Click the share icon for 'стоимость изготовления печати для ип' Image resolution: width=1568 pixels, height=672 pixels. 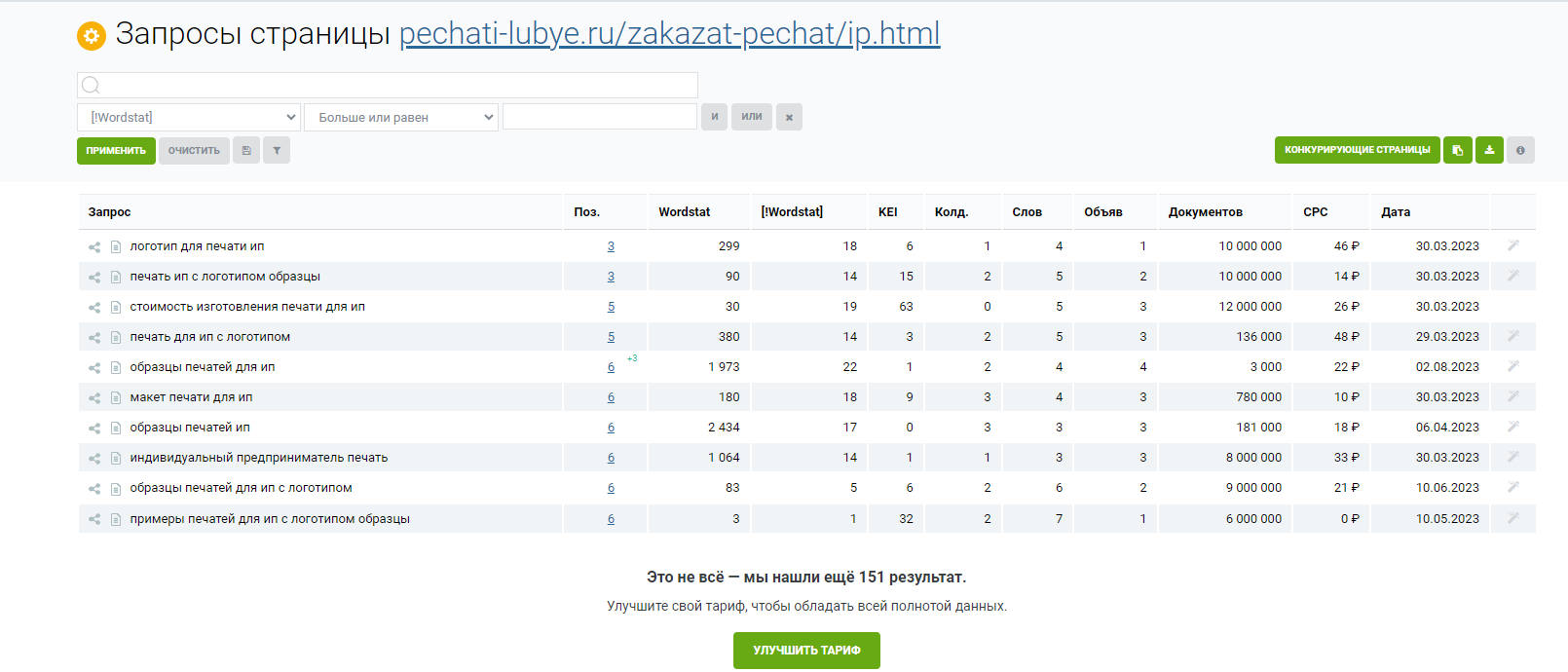(94, 308)
